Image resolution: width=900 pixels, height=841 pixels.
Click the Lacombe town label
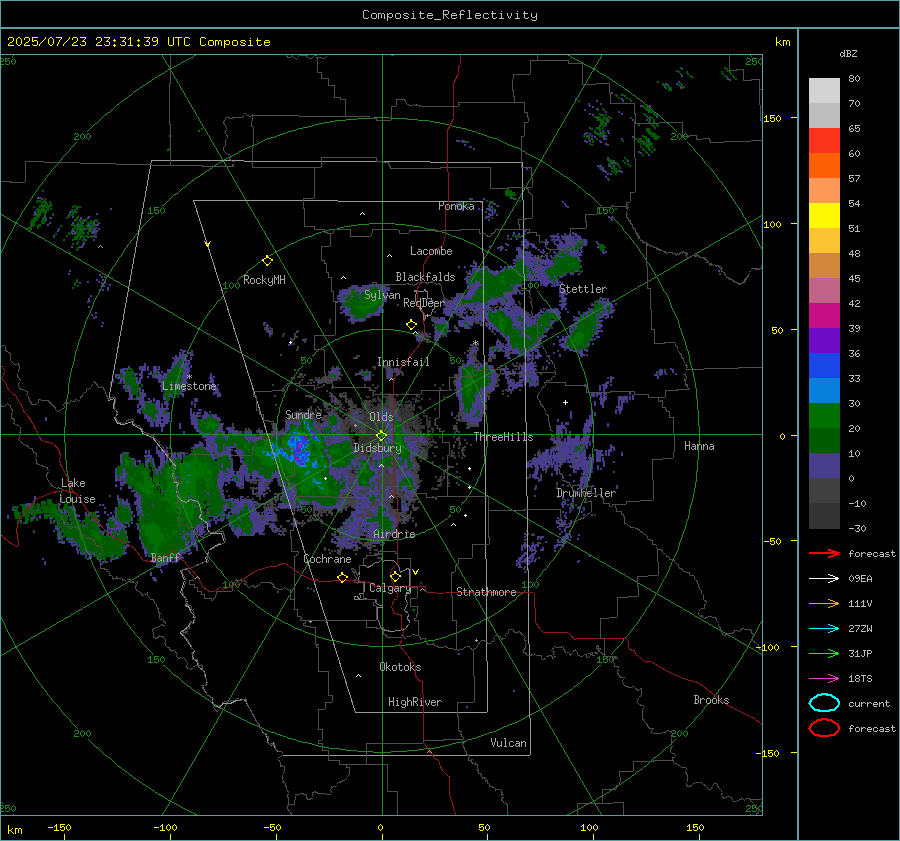click(431, 251)
